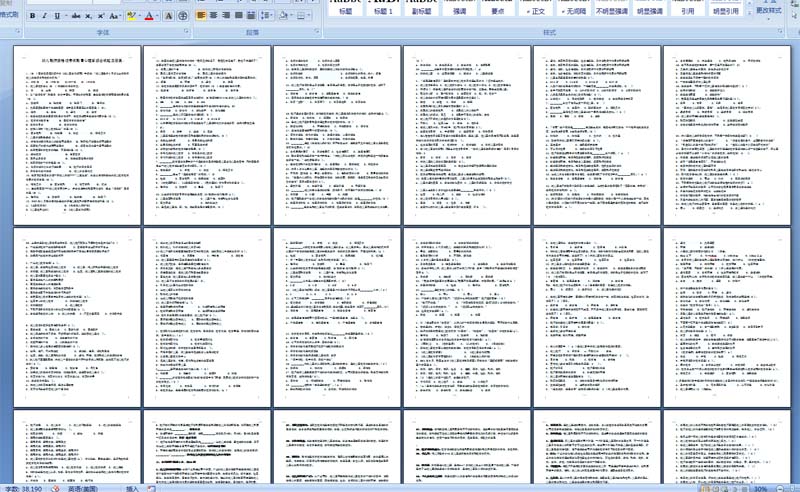The image size is (800, 492).
Task: Apply the 引用 quote style
Action: (x=688, y=8)
